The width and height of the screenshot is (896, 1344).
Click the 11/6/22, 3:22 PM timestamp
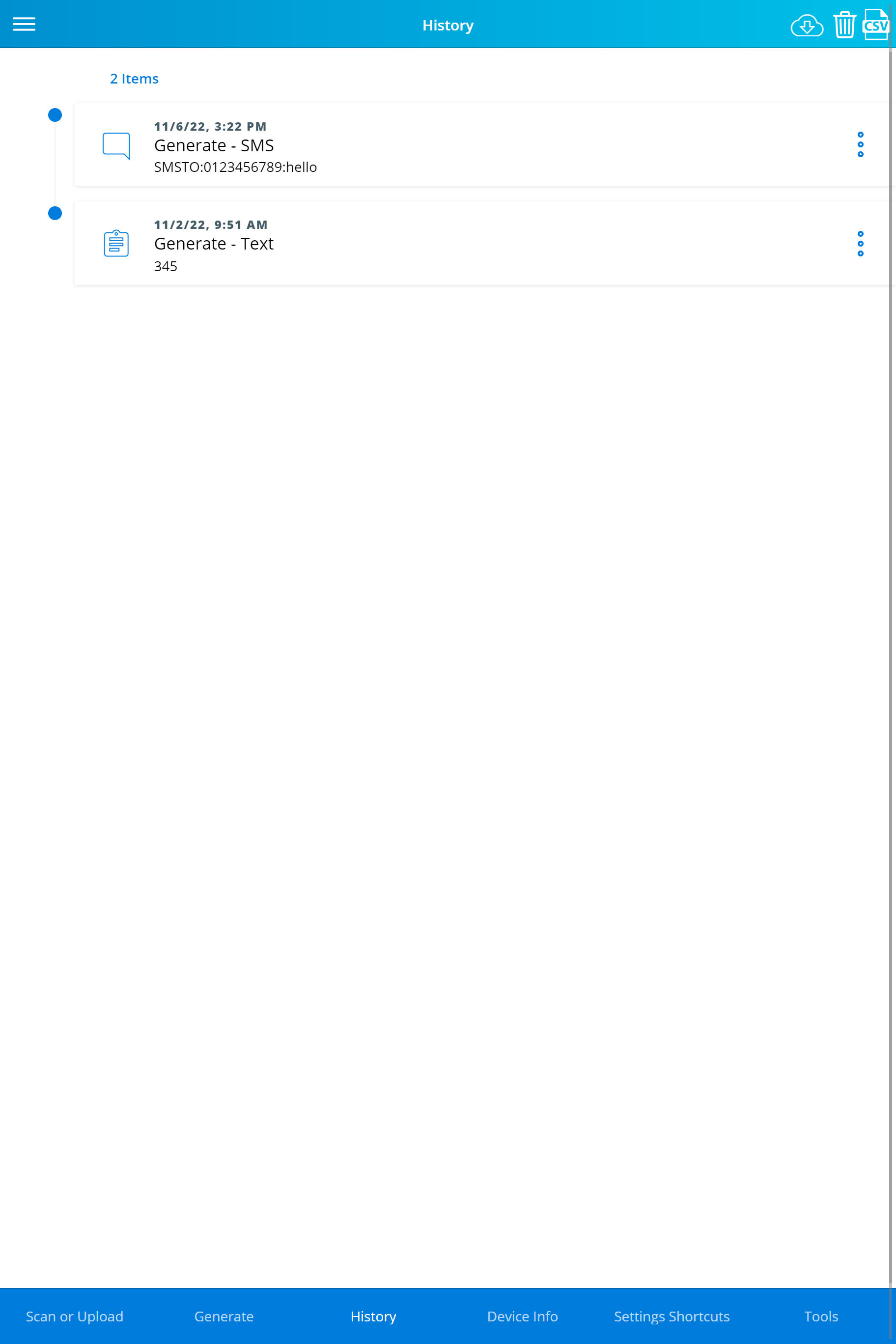point(210,126)
